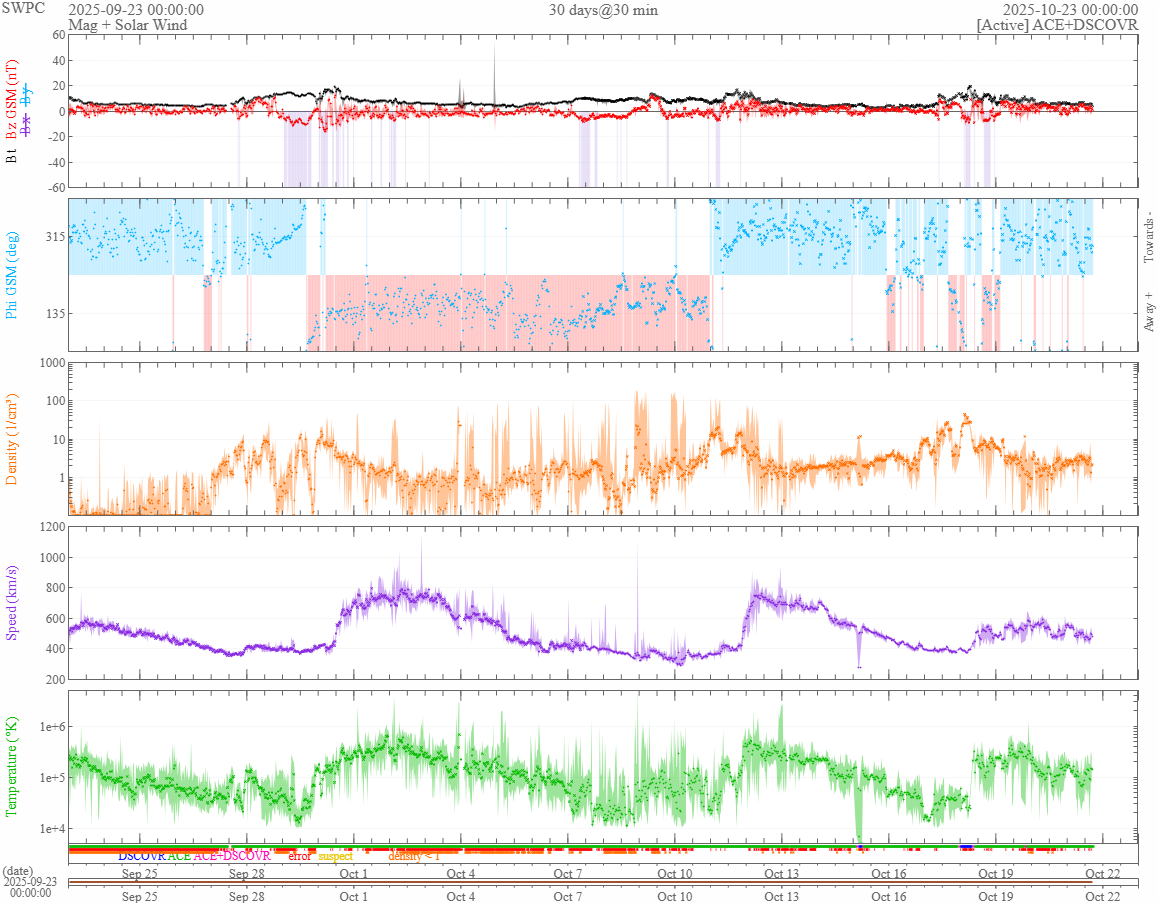The height and width of the screenshot is (903, 1158).
Task: Click the Phi GSM (deg) axis label
Action: tap(11, 275)
